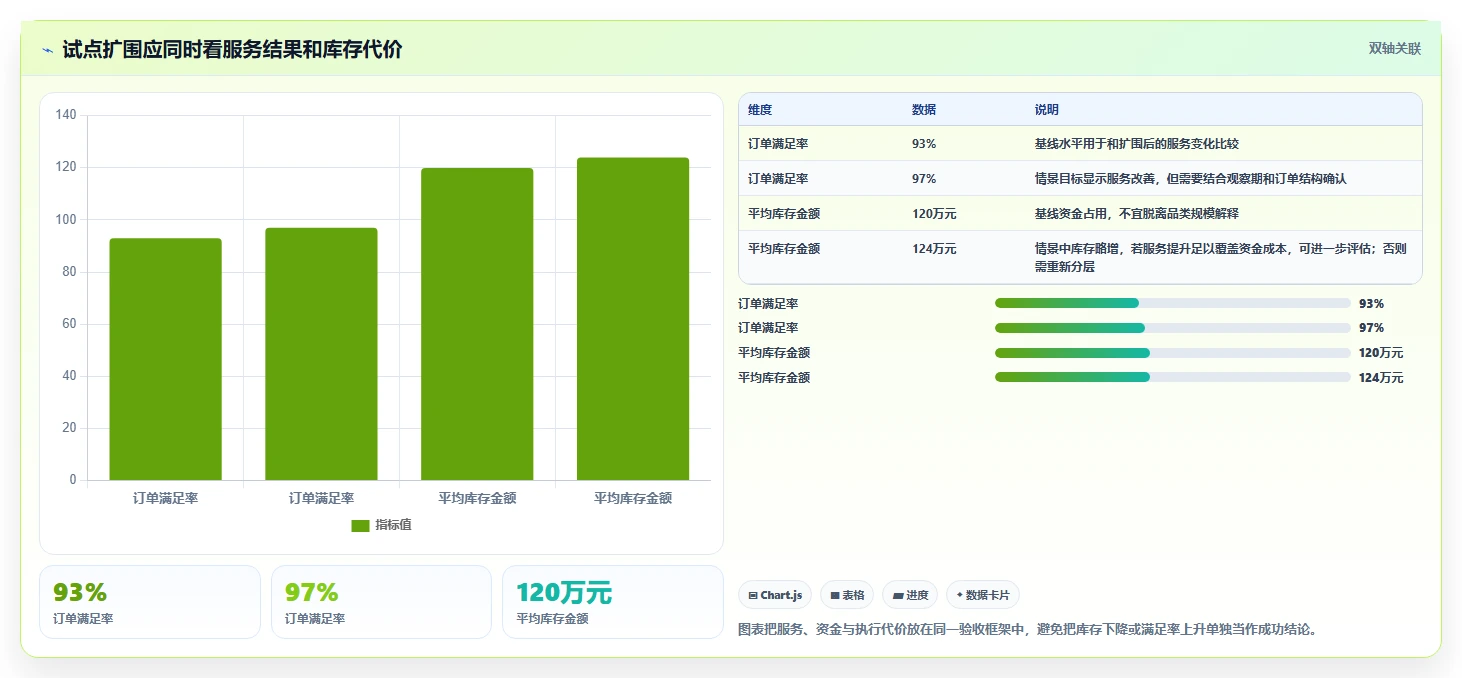Click the 93% cell in the table
The height and width of the screenshot is (678, 1462).
[924, 144]
